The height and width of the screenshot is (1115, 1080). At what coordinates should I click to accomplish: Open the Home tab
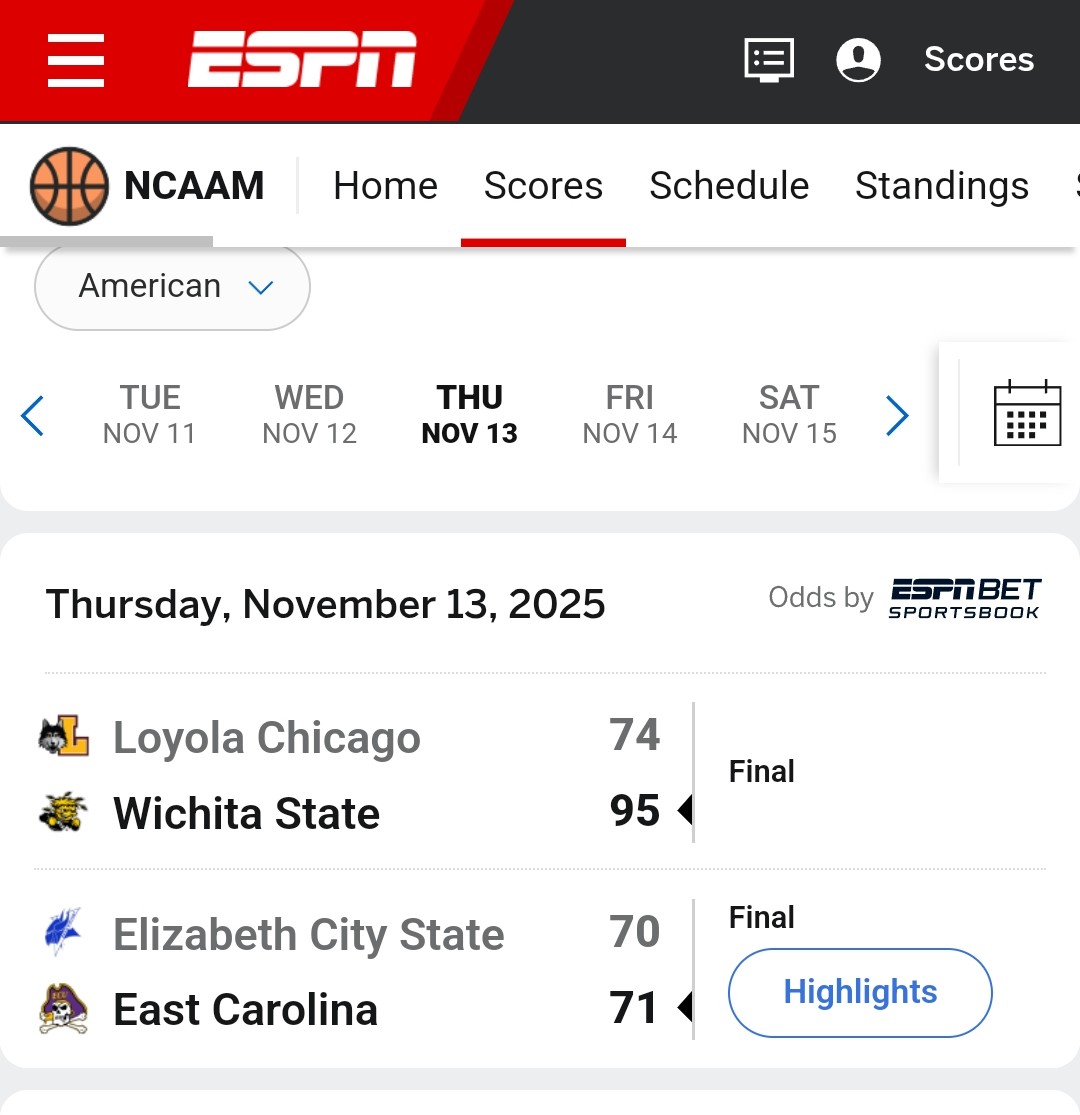point(385,186)
